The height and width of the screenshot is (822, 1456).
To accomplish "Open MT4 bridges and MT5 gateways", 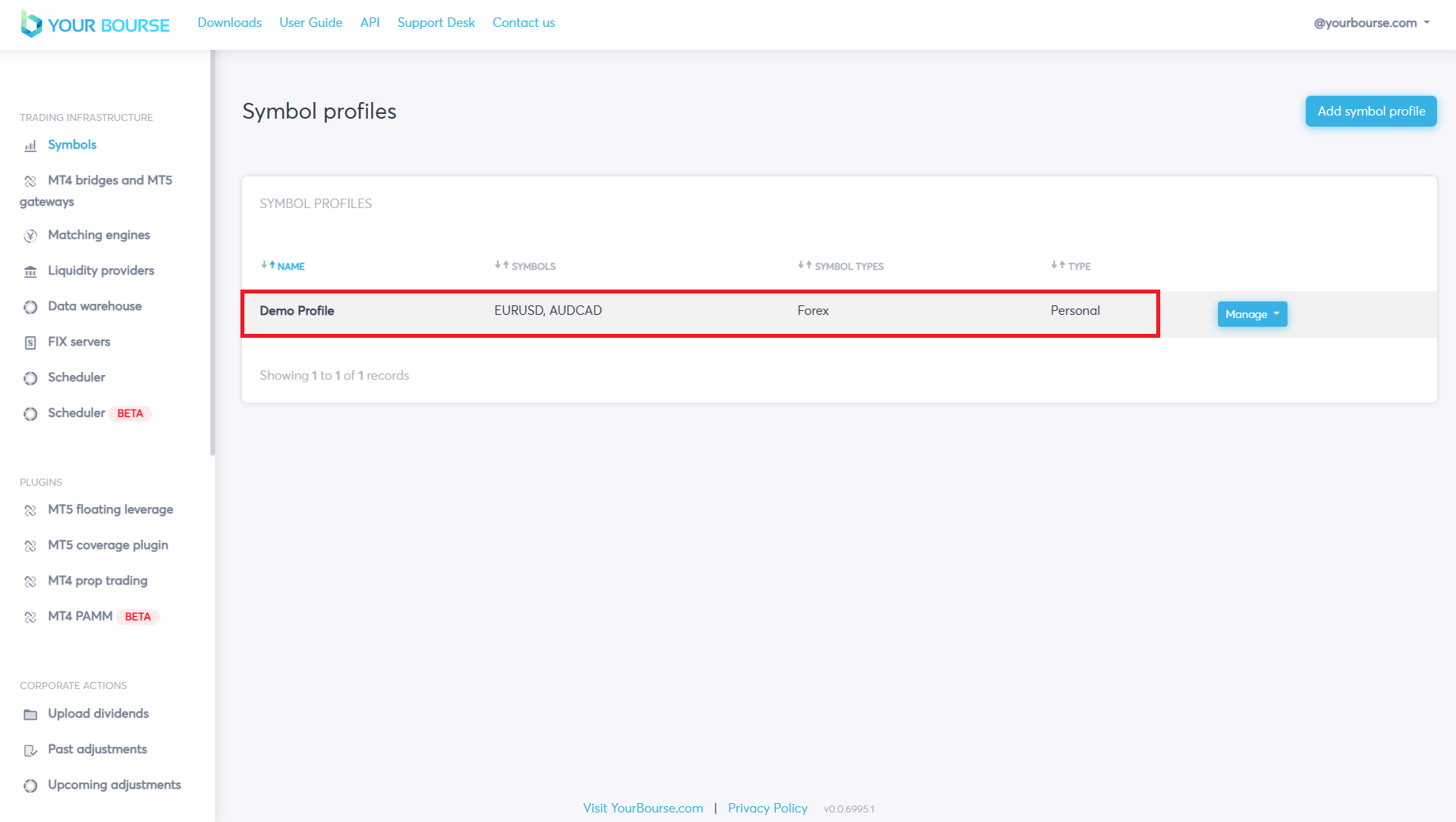I will click(96, 191).
